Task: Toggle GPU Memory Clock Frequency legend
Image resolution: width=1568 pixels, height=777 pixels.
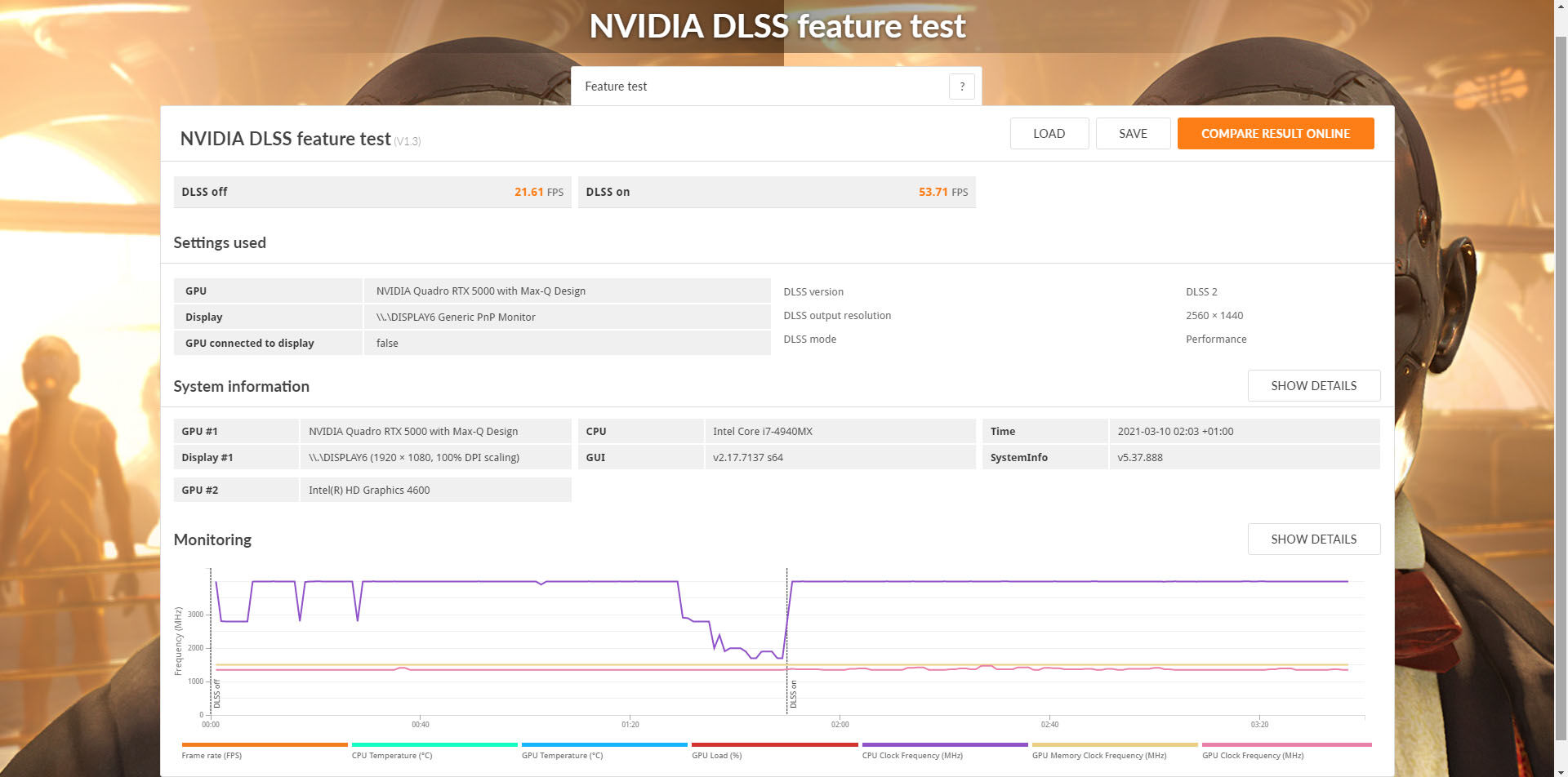Action: pyautogui.click(x=1115, y=751)
